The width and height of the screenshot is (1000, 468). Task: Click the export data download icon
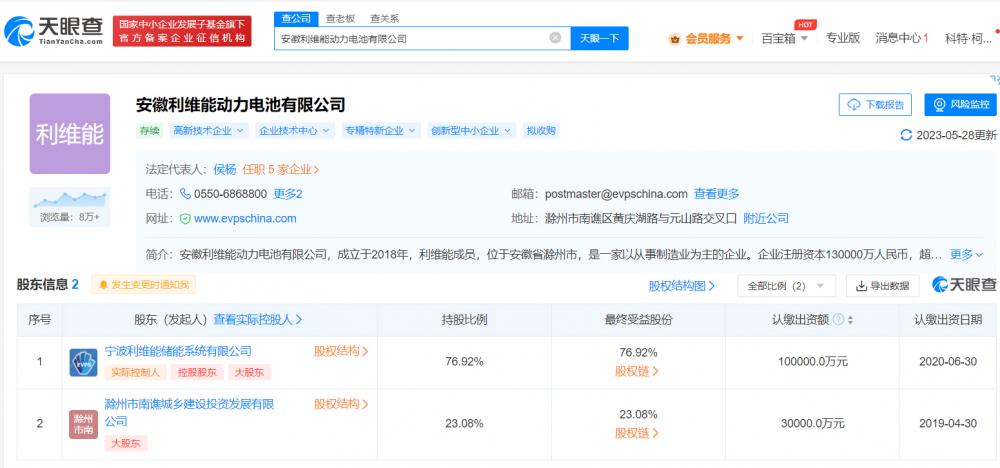point(861,286)
